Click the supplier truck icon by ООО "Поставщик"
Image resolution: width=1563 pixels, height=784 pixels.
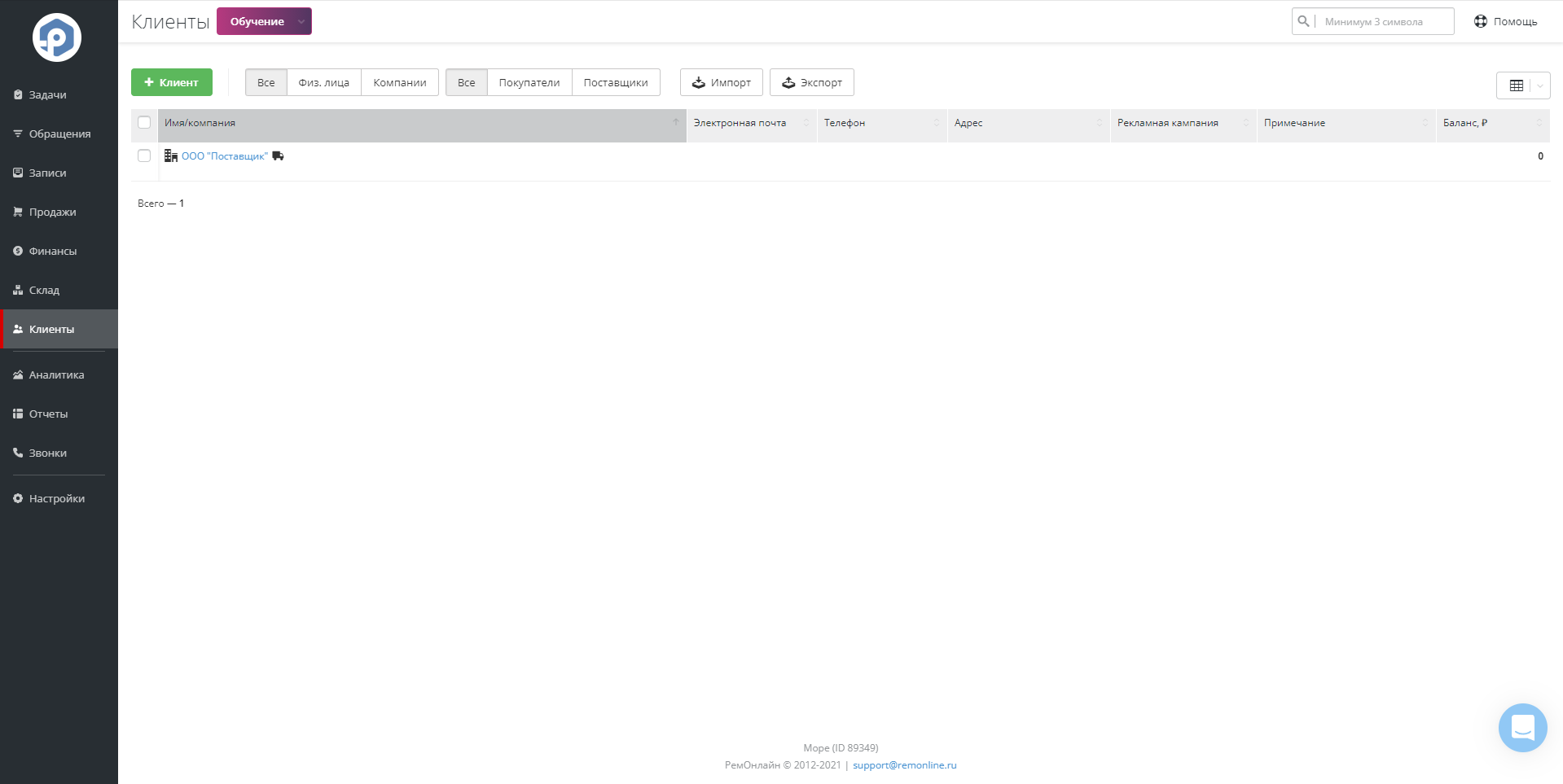point(278,155)
